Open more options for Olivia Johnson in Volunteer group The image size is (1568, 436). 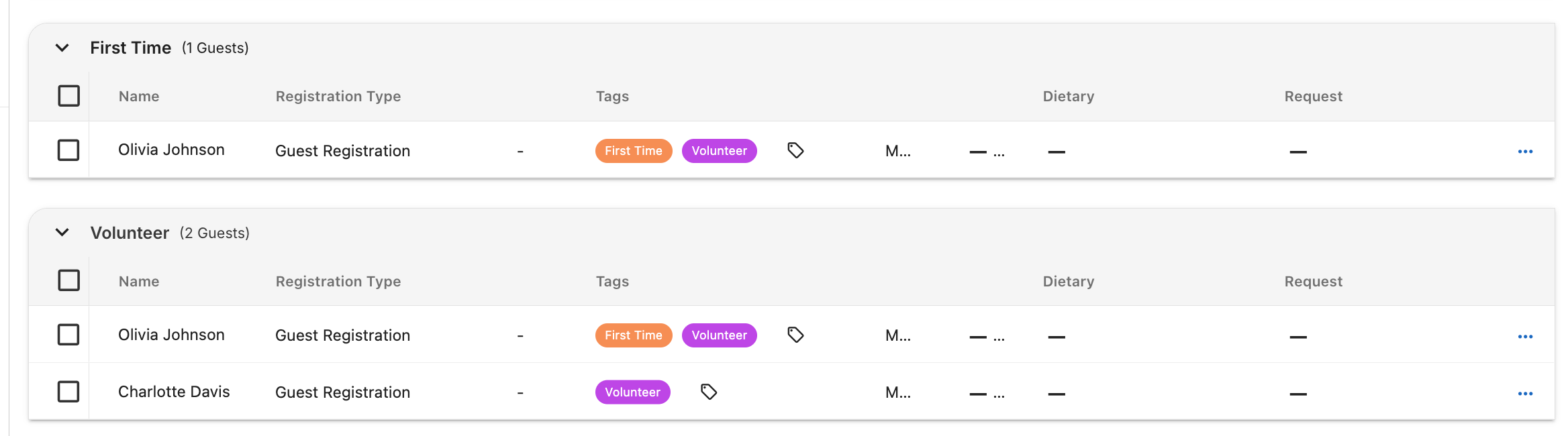[x=1525, y=337]
